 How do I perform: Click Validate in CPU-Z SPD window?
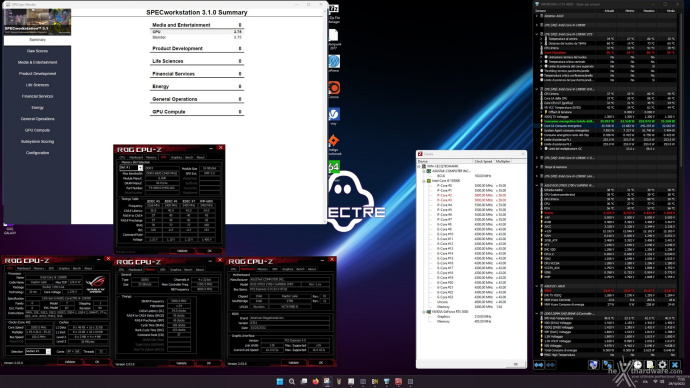182,251
